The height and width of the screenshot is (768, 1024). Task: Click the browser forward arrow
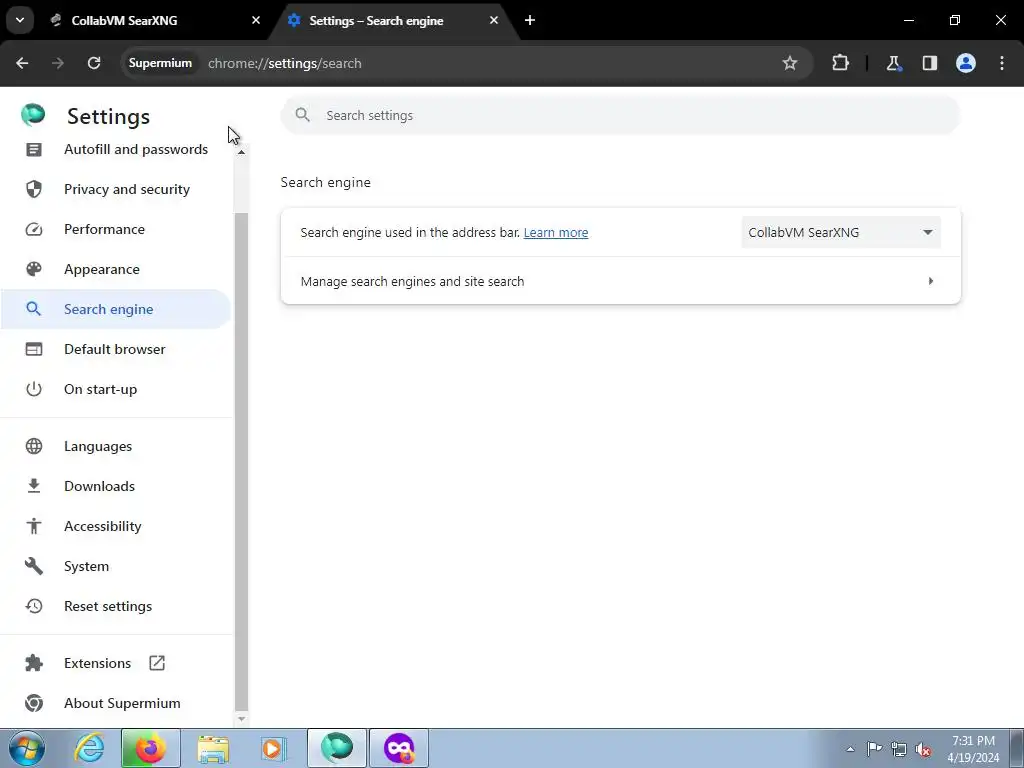pyautogui.click(x=58, y=63)
